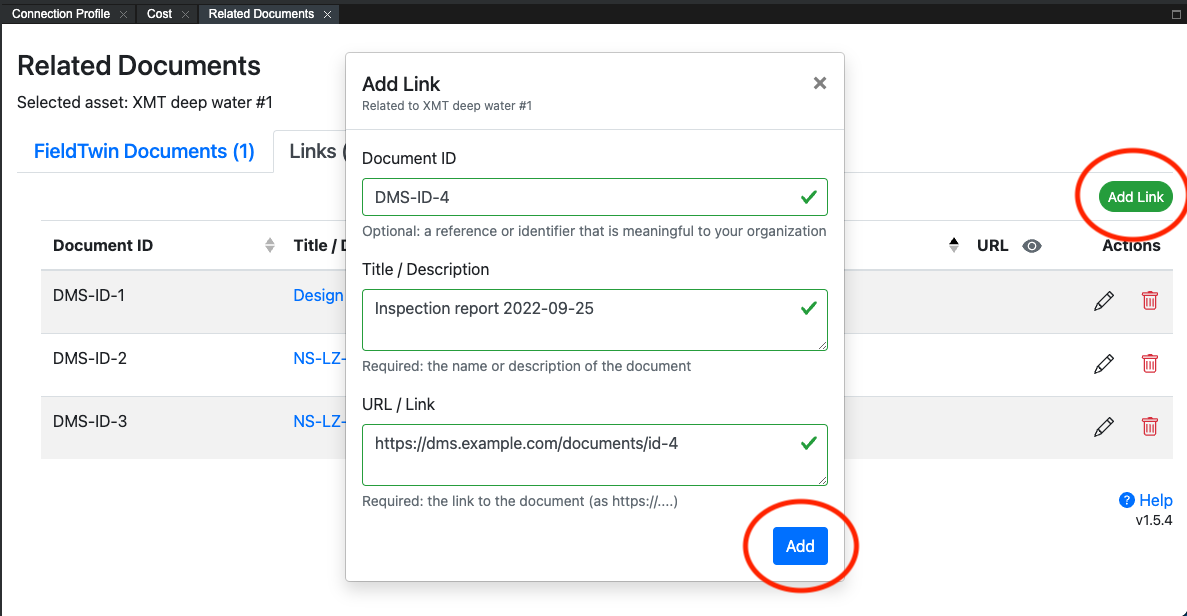Edit the DMS-ID-2 row with pencil icon
Screen dimensions: 1187x616
pos(1104,364)
